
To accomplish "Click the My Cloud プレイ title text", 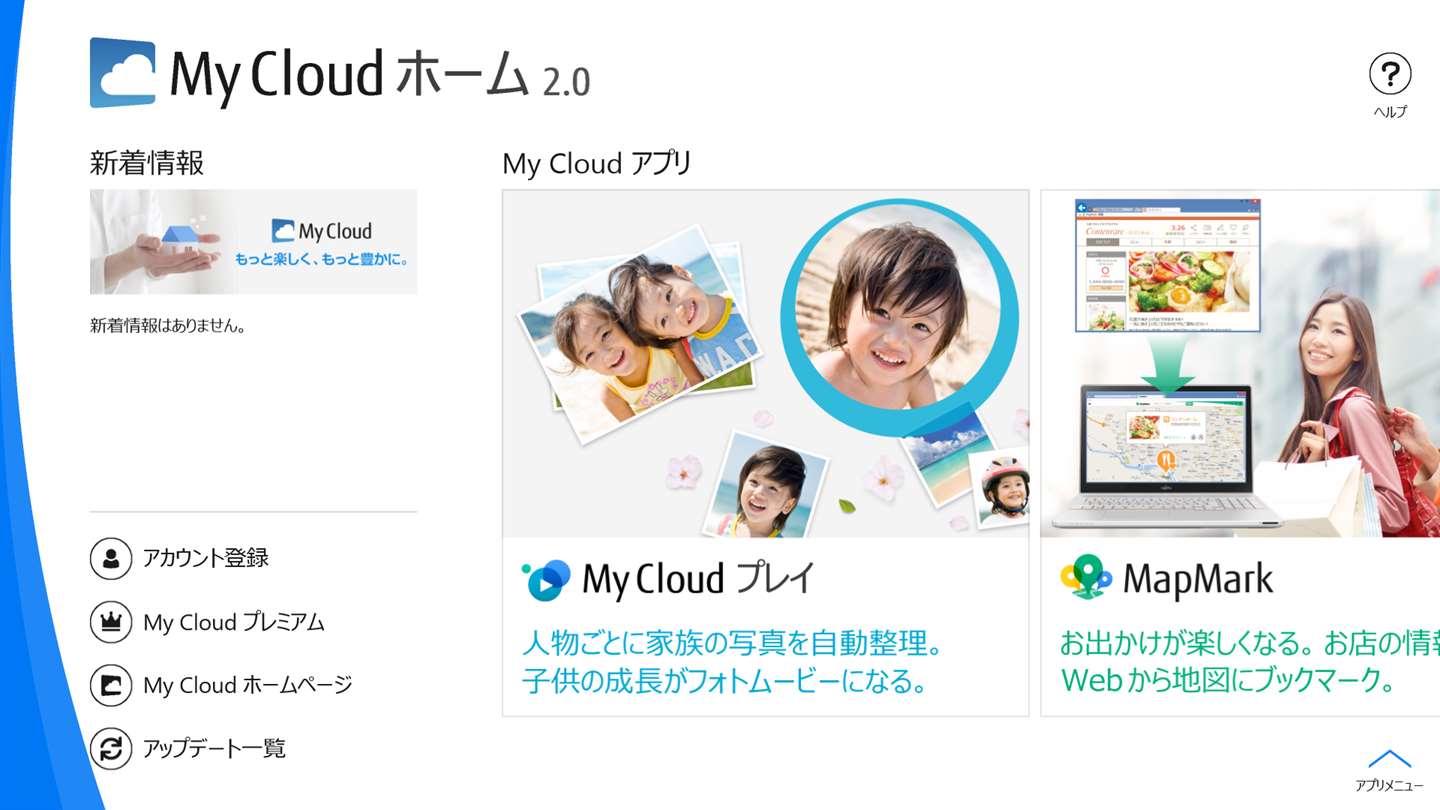I will pos(698,580).
